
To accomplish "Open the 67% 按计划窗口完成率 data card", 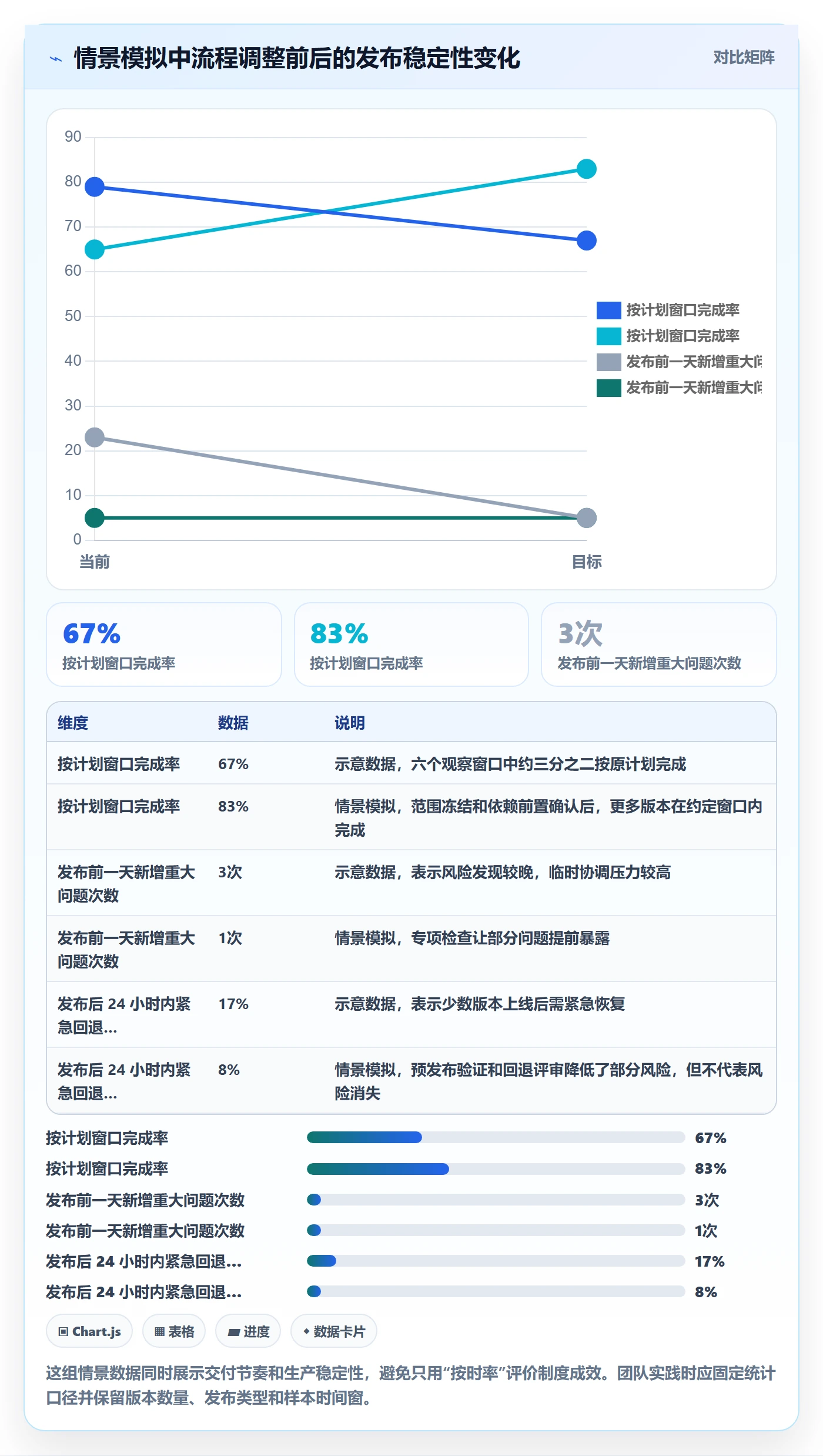I will coord(164,644).
